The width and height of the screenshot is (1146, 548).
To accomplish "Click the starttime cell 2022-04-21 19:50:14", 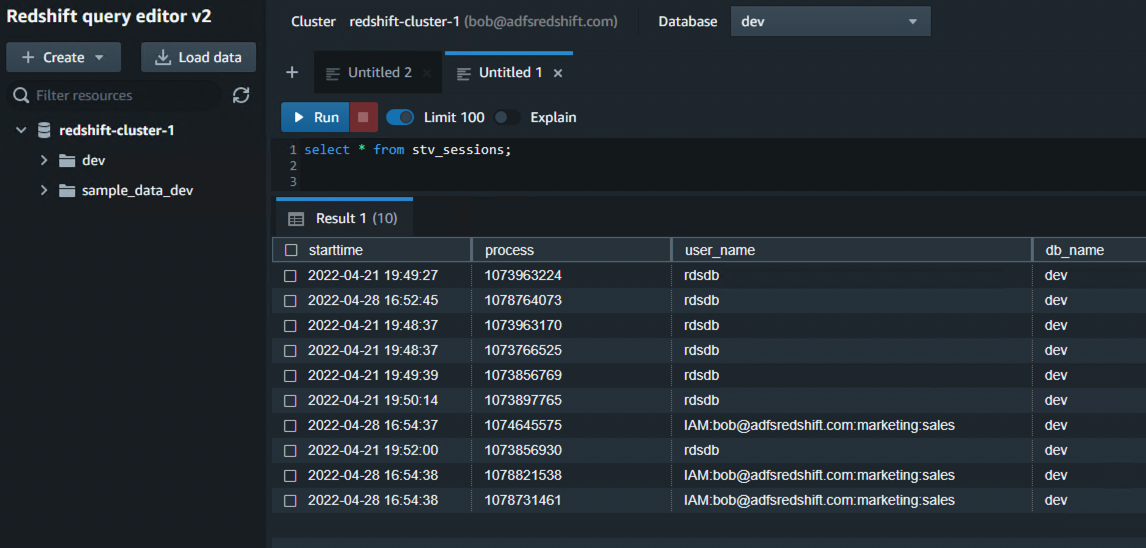I will pos(372,400).
